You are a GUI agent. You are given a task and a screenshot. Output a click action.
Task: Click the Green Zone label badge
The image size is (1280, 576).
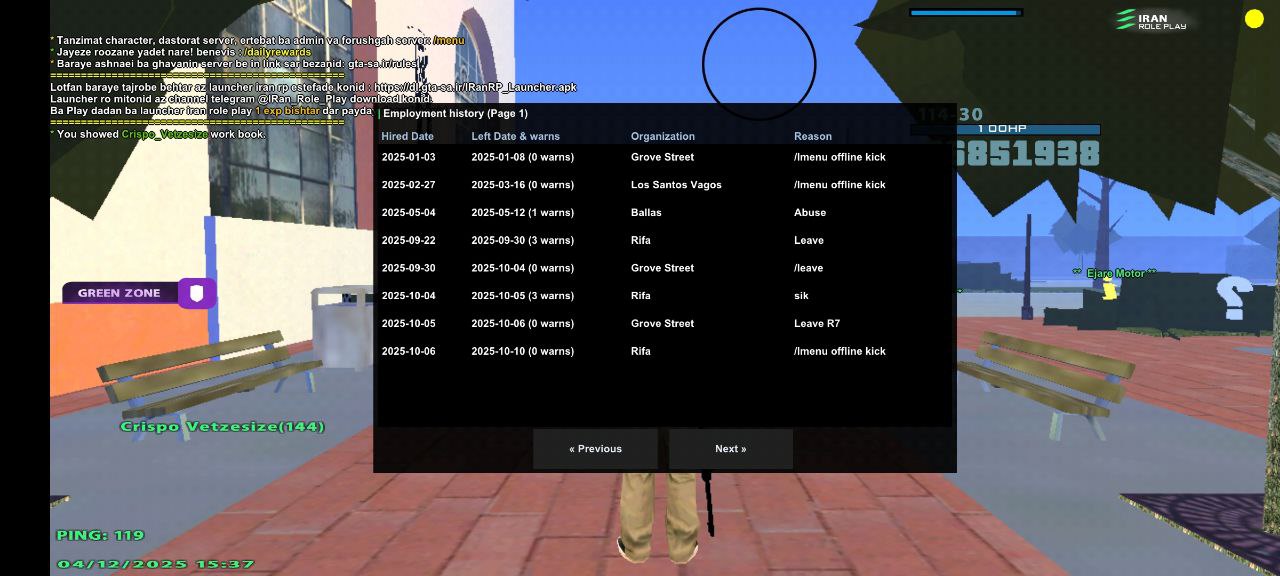pyautogui.click(x=120, y=293)
